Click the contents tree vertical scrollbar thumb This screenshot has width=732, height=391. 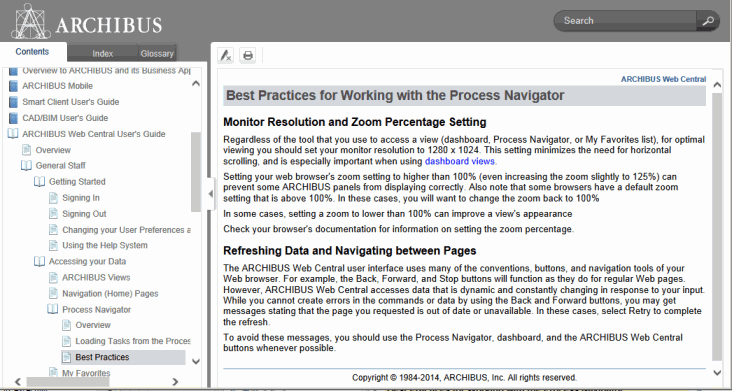[196, 172]
